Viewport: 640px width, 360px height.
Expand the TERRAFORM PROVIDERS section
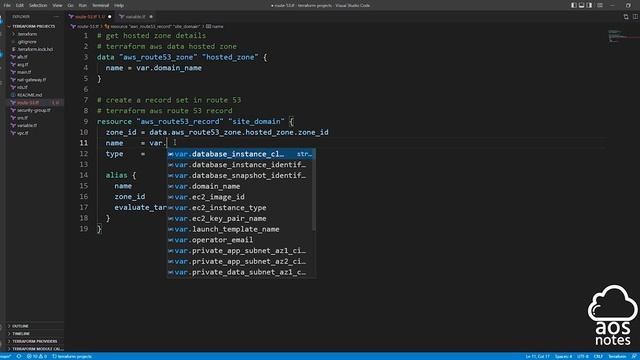35,341
